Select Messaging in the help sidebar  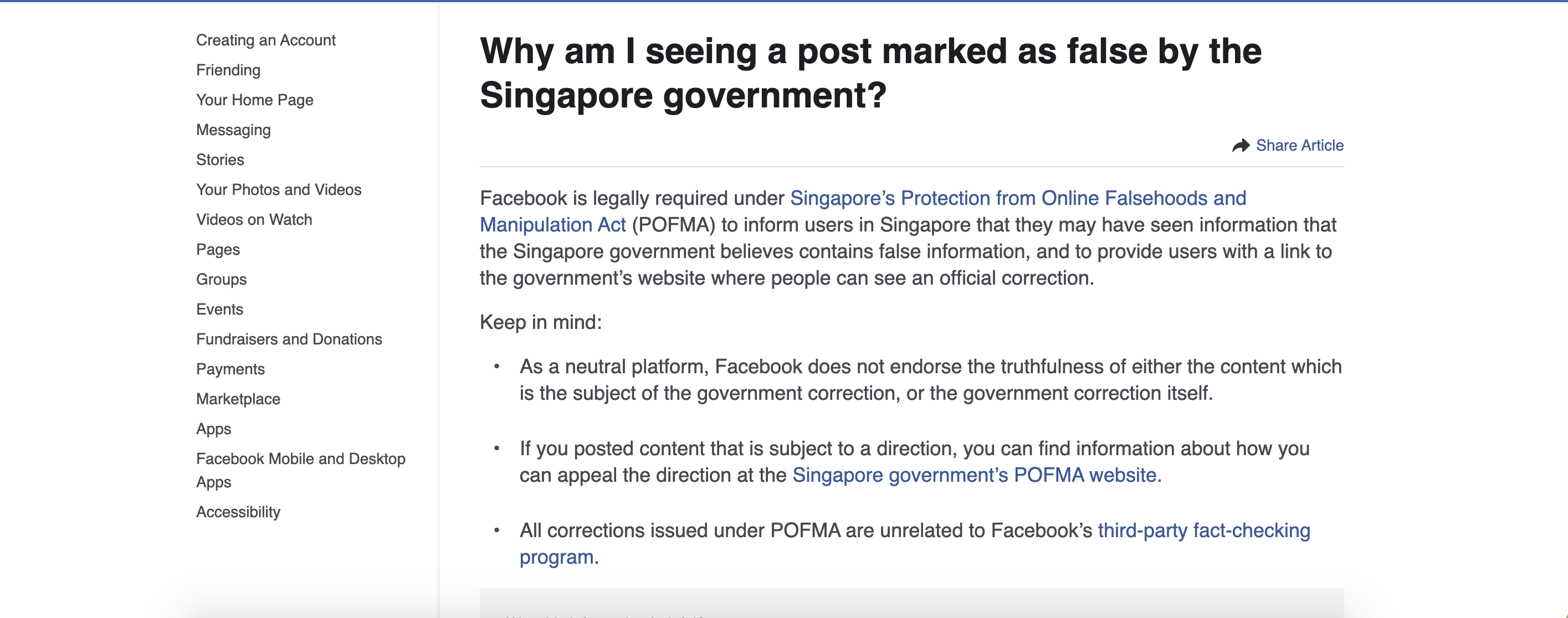(x=233, y=130)
